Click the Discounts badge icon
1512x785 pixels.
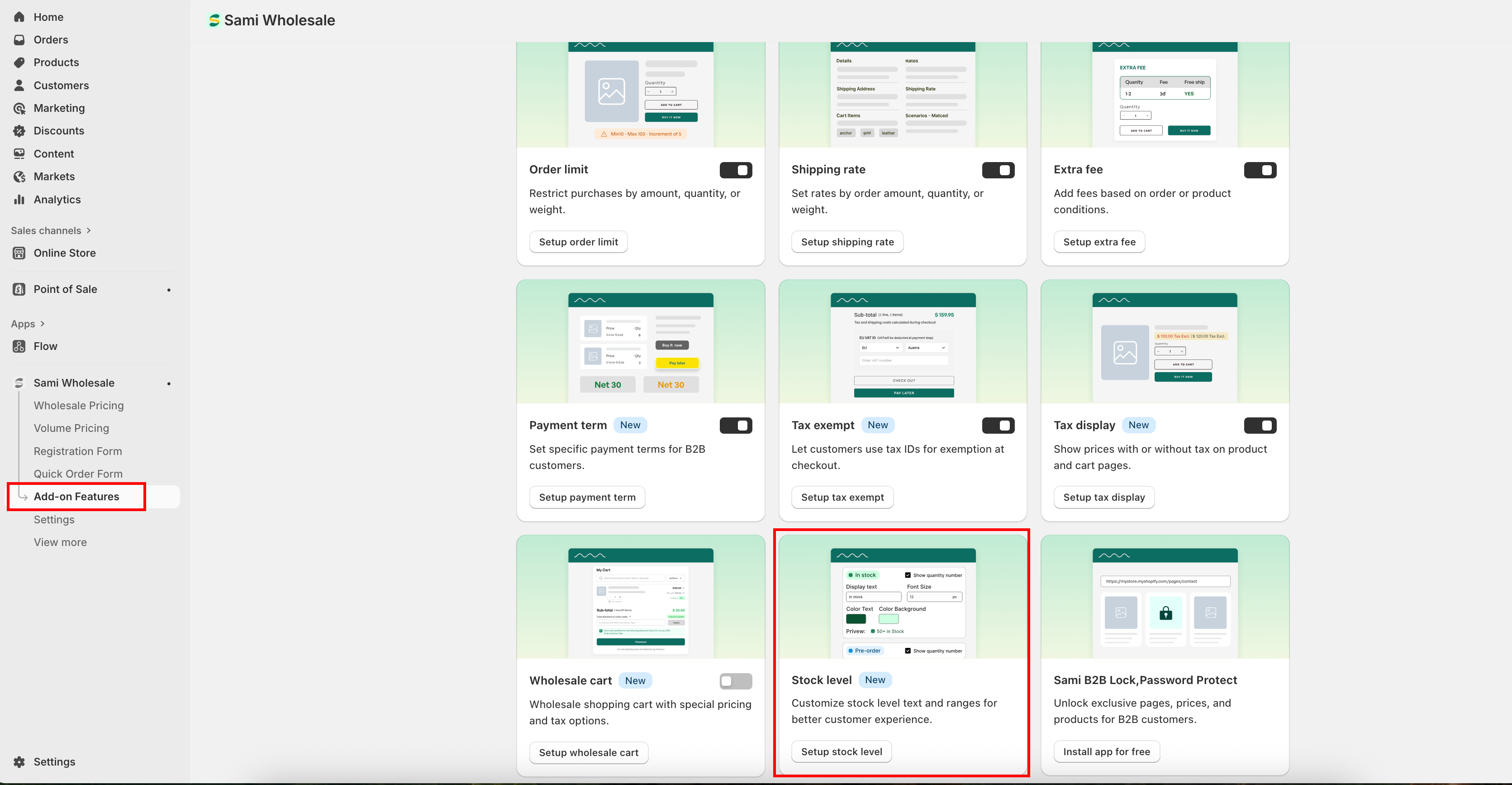pos(19,131)
